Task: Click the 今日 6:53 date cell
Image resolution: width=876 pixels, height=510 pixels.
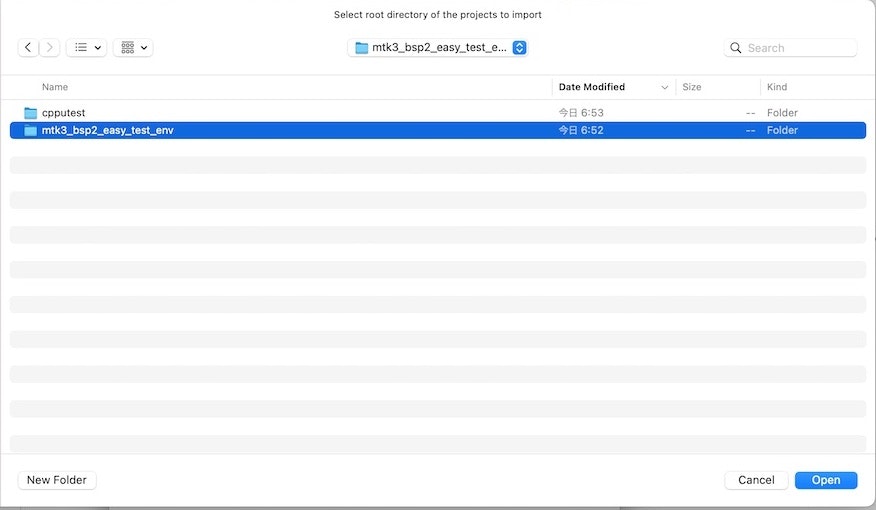Action: click(x=581, y=113)
